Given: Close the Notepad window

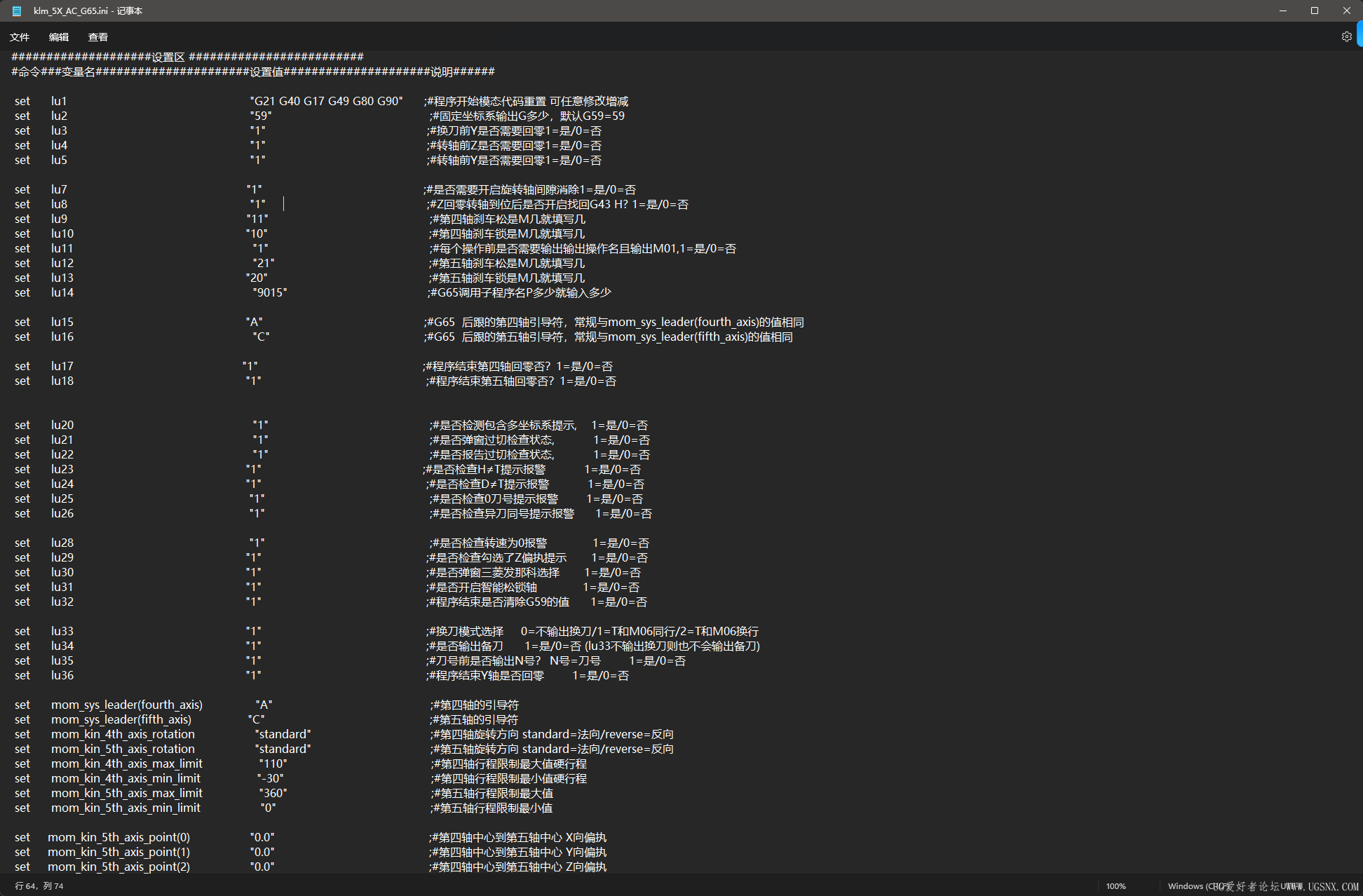Looking at the screenshot, I should click(1347, 11).
